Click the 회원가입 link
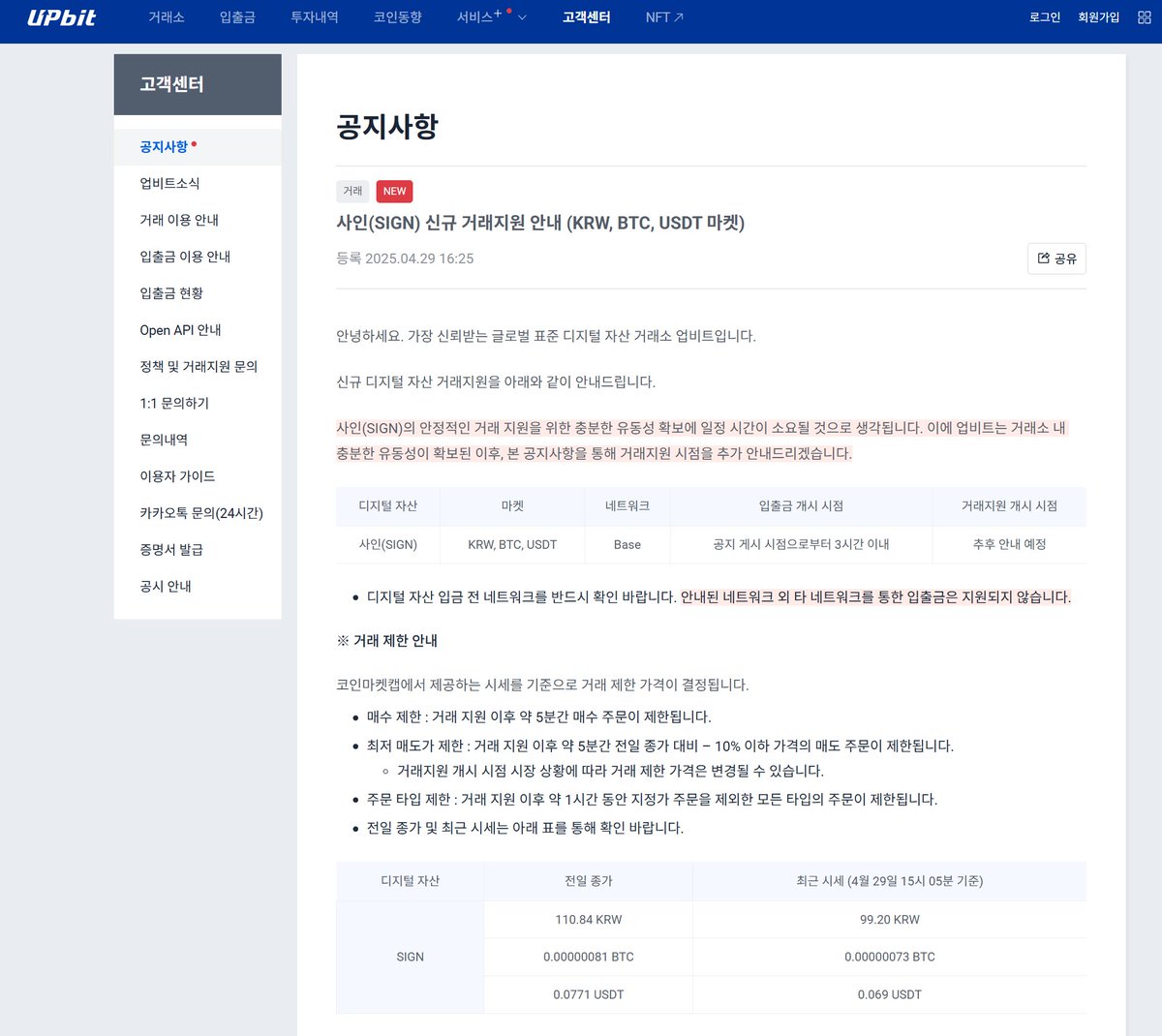1162x1036 pixels. (x=1099, y=17)
